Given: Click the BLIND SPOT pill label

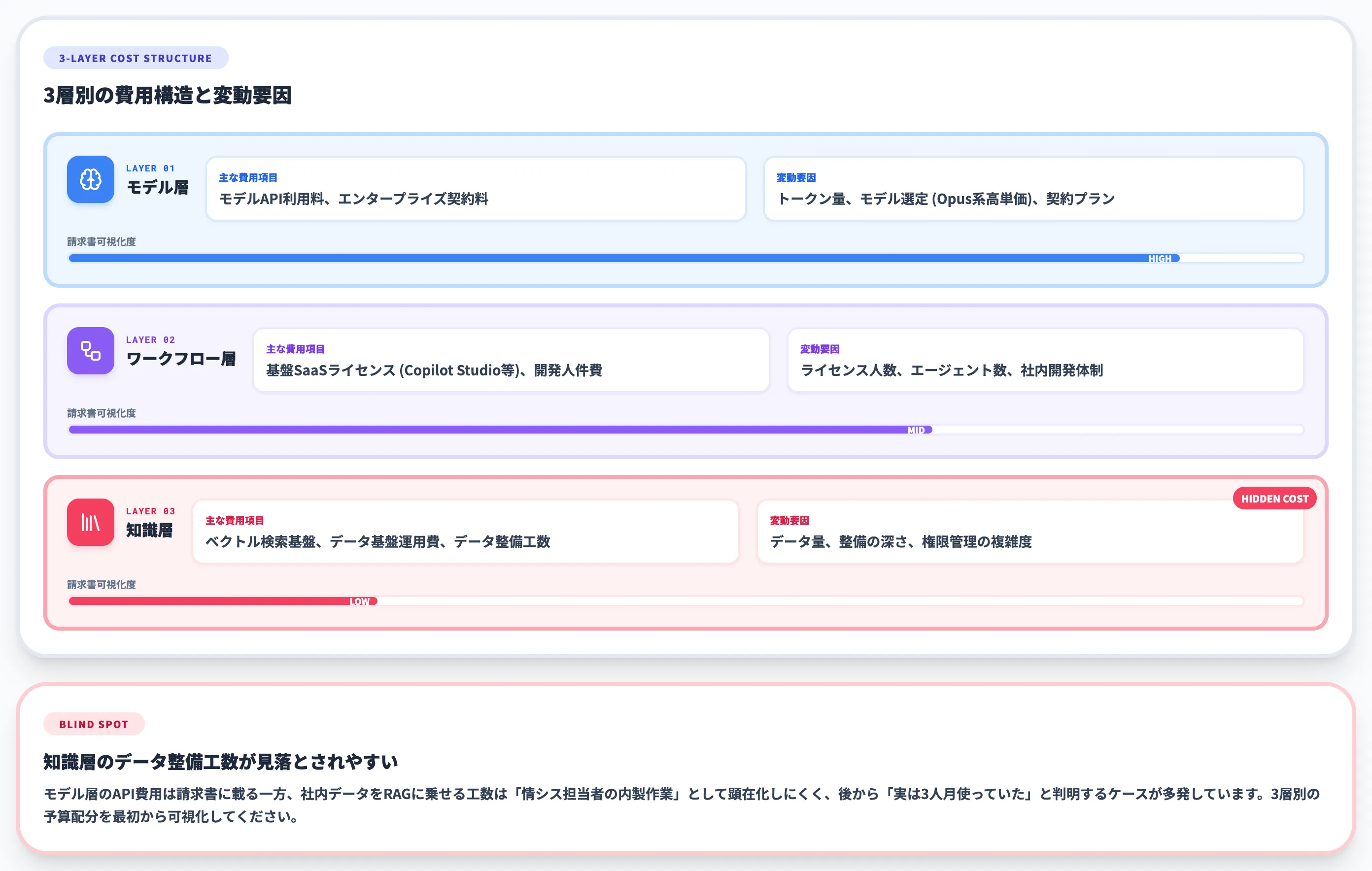Looking at the screenshot, I should point(94,724).
